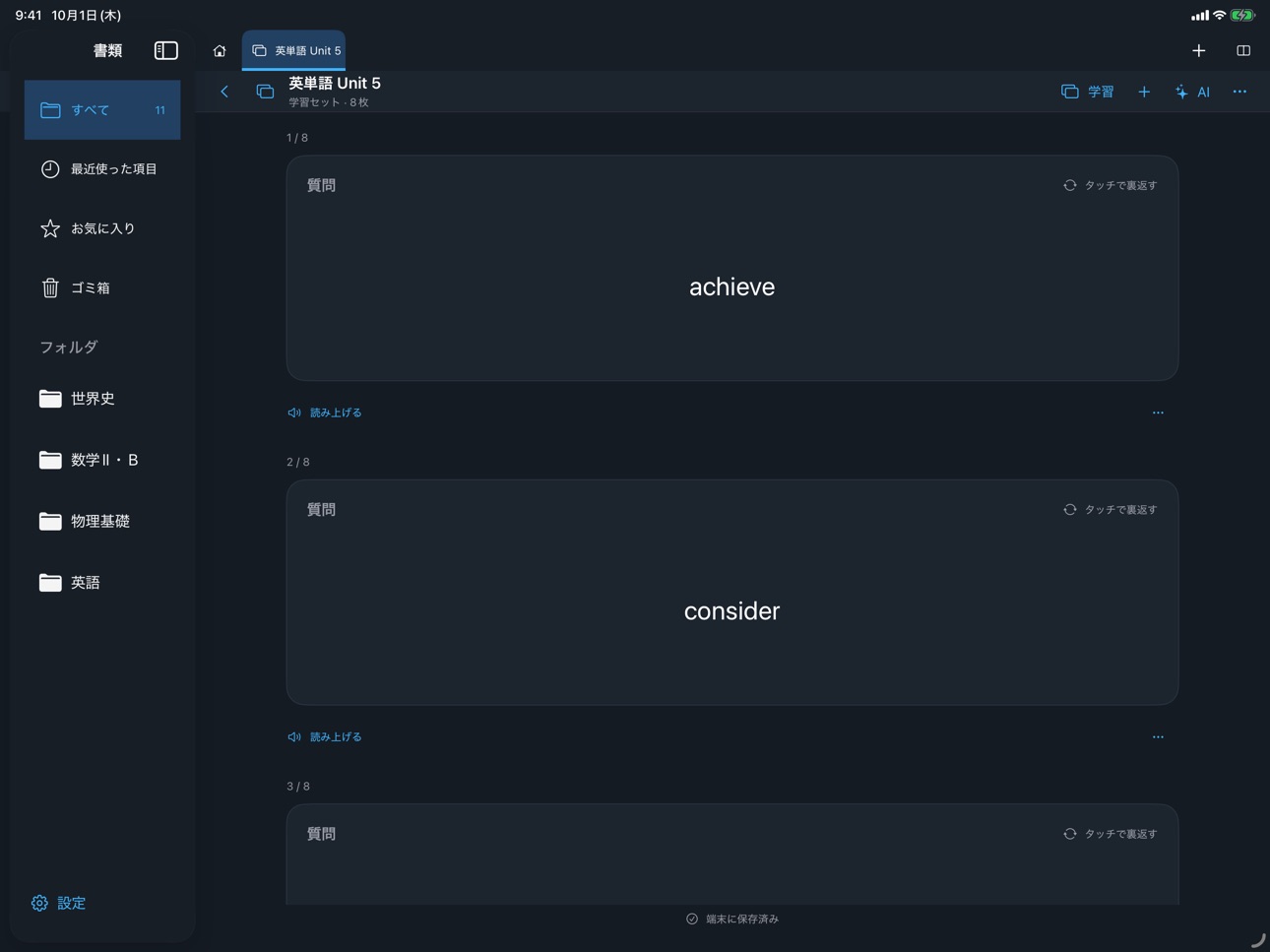
Task: Click the 端末に保存済み status
Action: 732,919
